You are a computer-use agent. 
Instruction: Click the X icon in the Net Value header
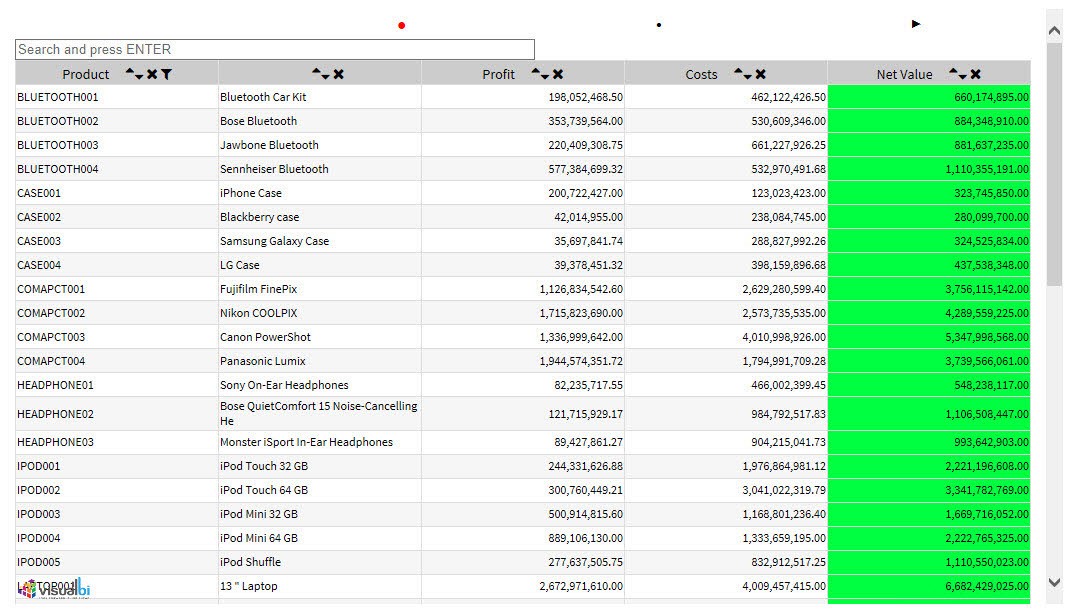[976, 74]
